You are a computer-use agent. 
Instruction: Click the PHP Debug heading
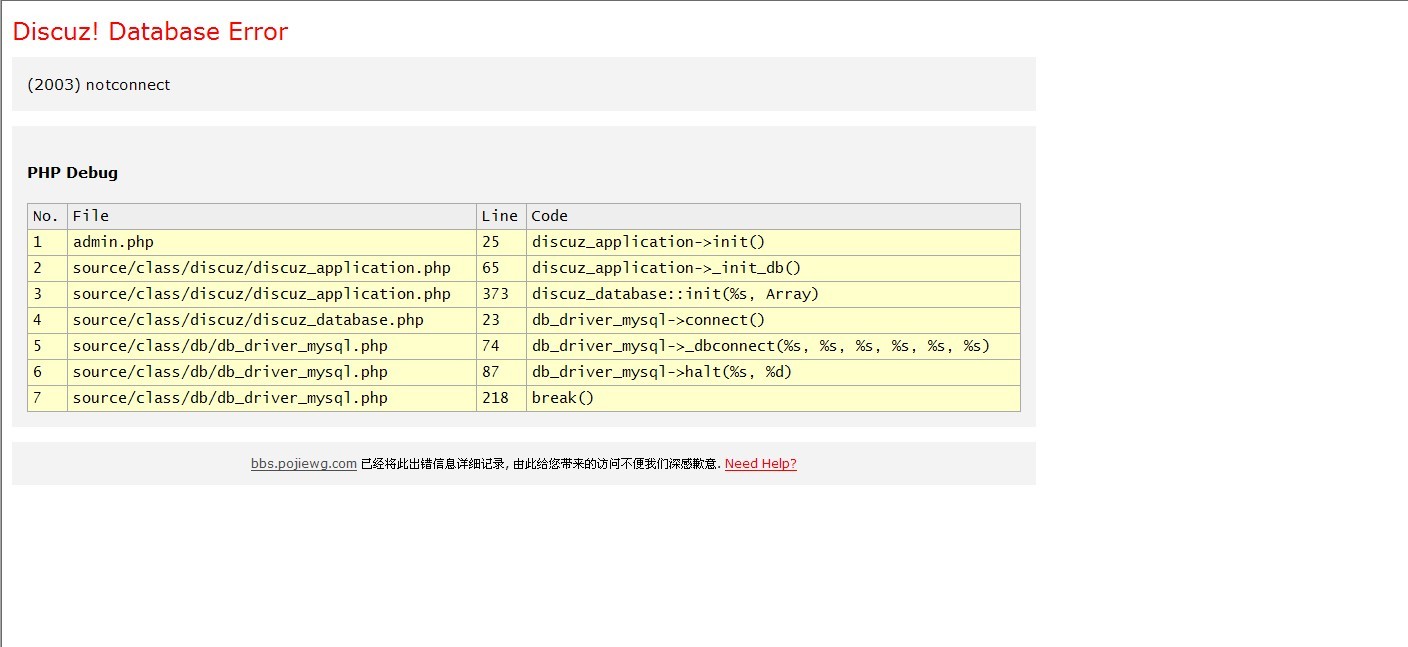[72, 173]
